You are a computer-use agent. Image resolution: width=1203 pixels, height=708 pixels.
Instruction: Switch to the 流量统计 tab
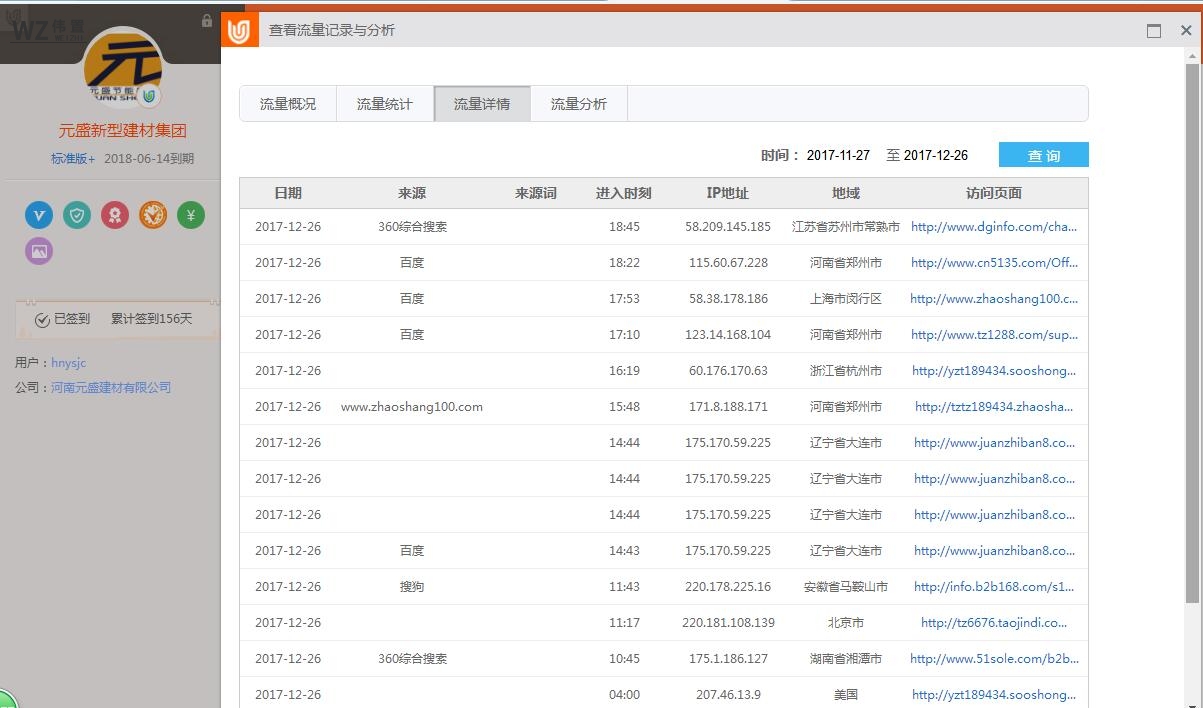coord(385,104)
